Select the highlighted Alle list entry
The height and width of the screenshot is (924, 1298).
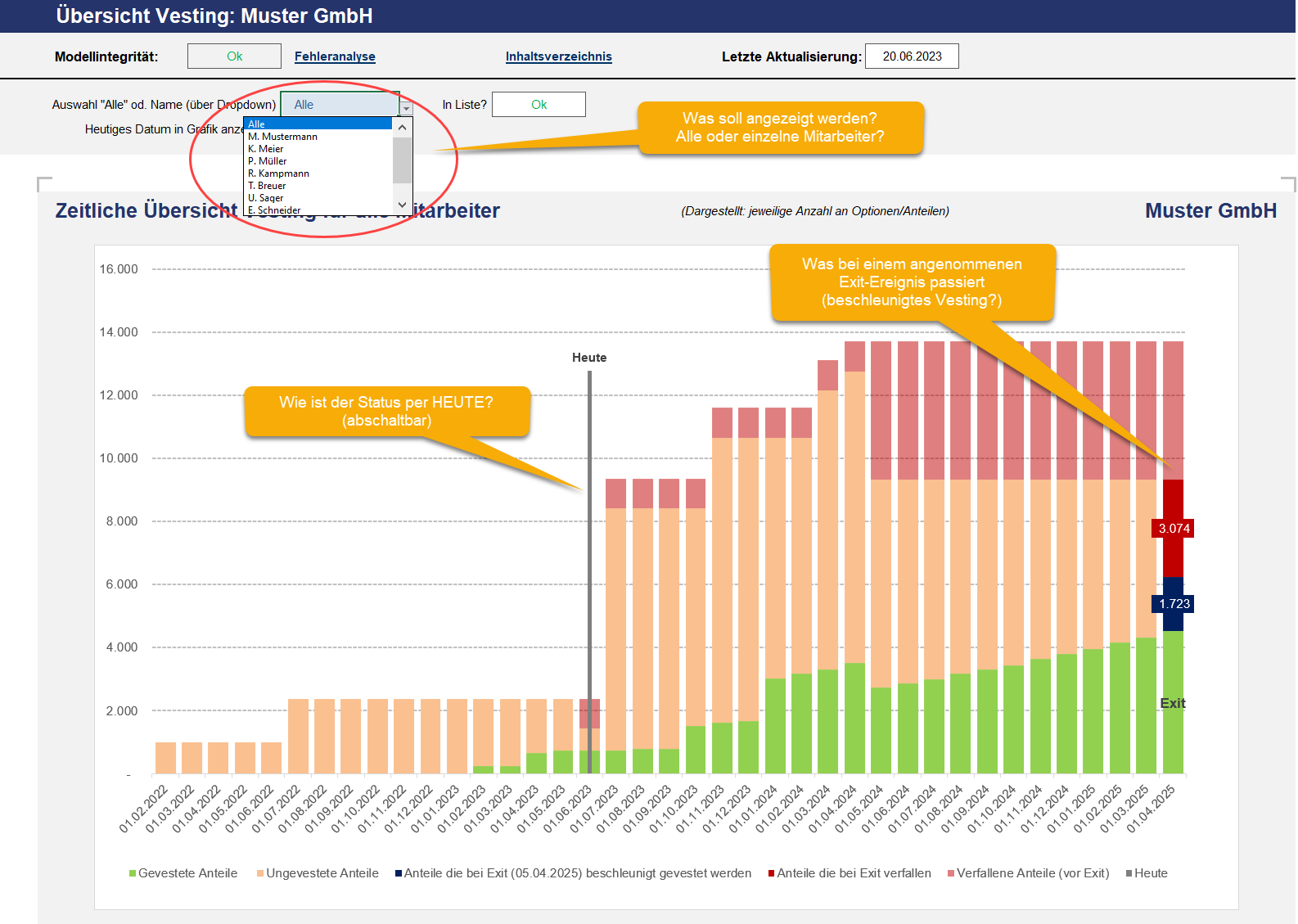pos(318,124)
